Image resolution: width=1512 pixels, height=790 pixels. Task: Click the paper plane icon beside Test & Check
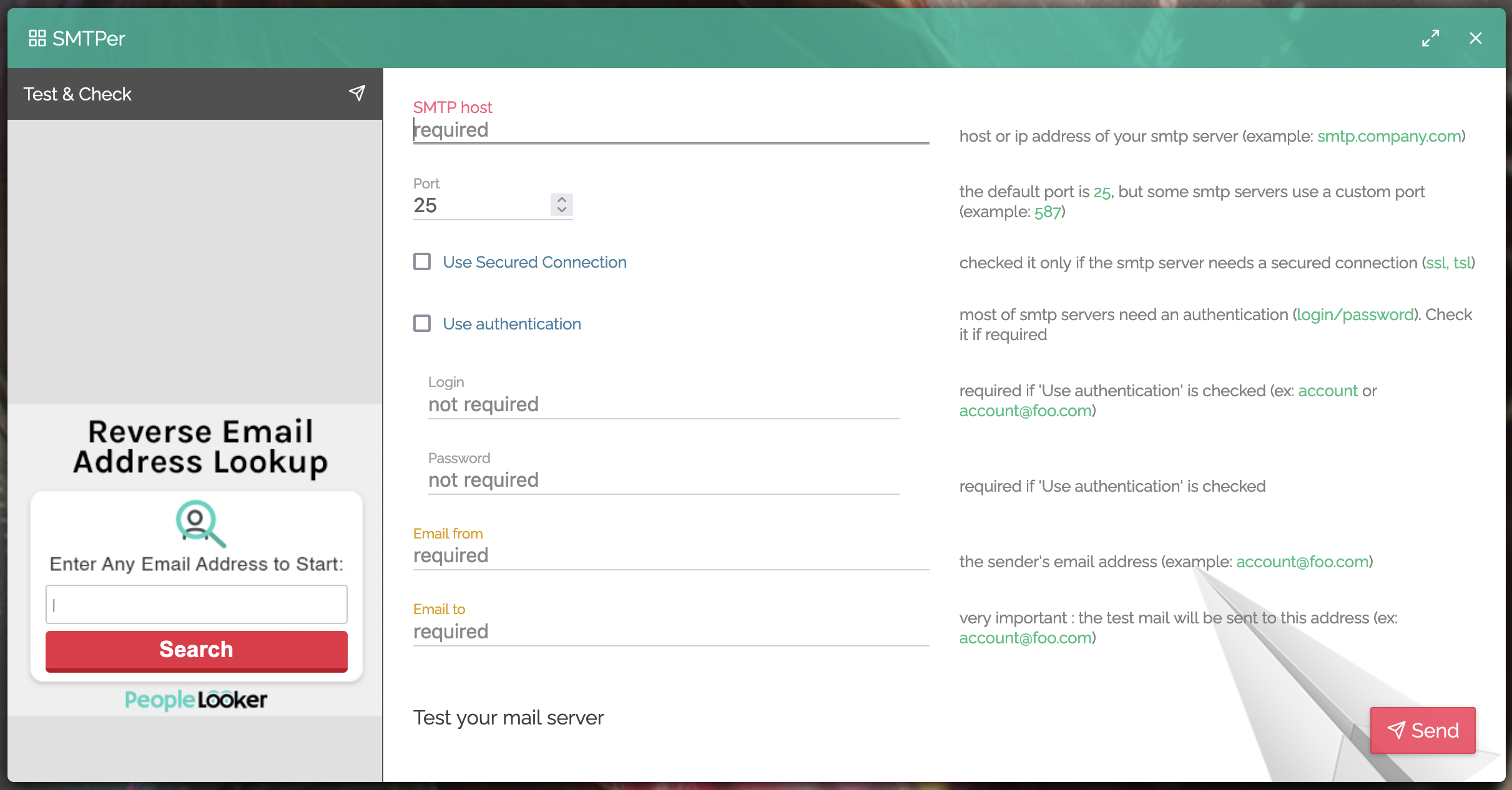tap(357, 93)
